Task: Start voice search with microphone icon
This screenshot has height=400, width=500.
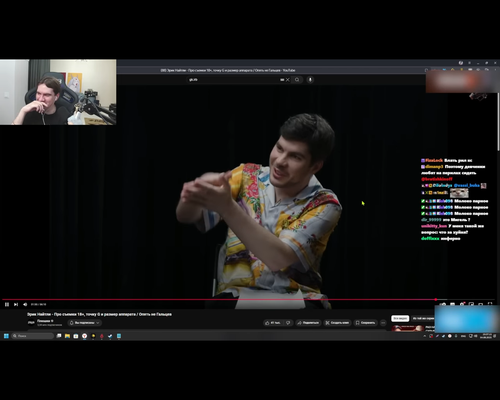Action: tap(310, 80)
